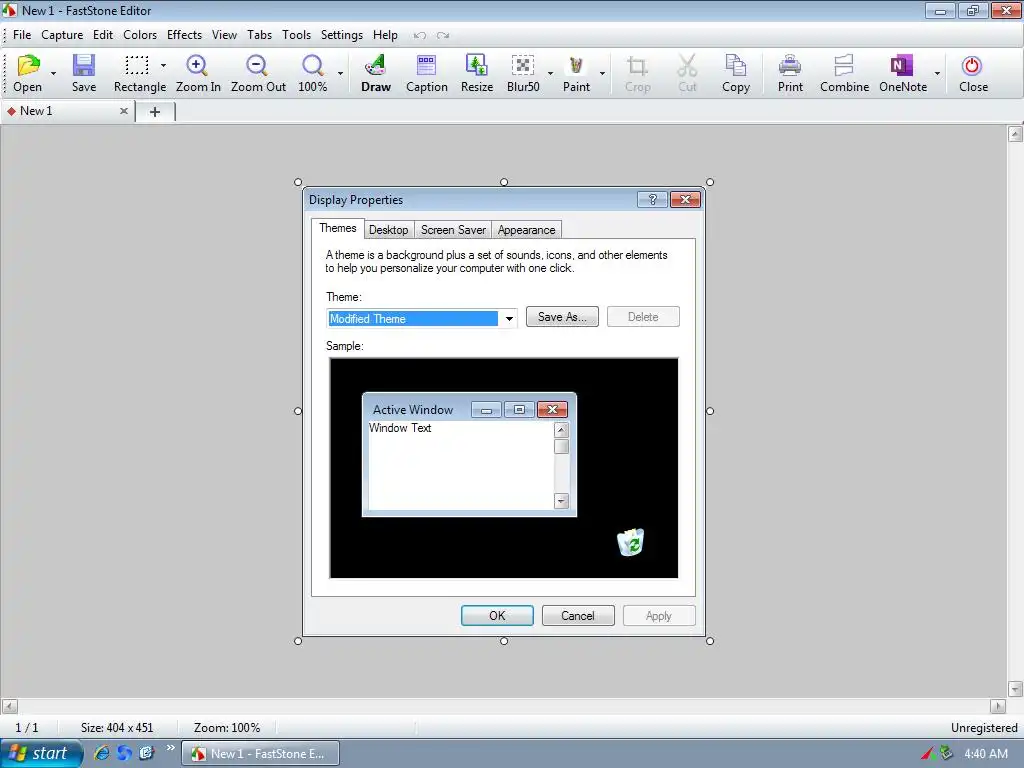Click horizontal scrollbar left arrow
Image resolution: width=1024 pixels, height=768 pixels.
point(10,706)
